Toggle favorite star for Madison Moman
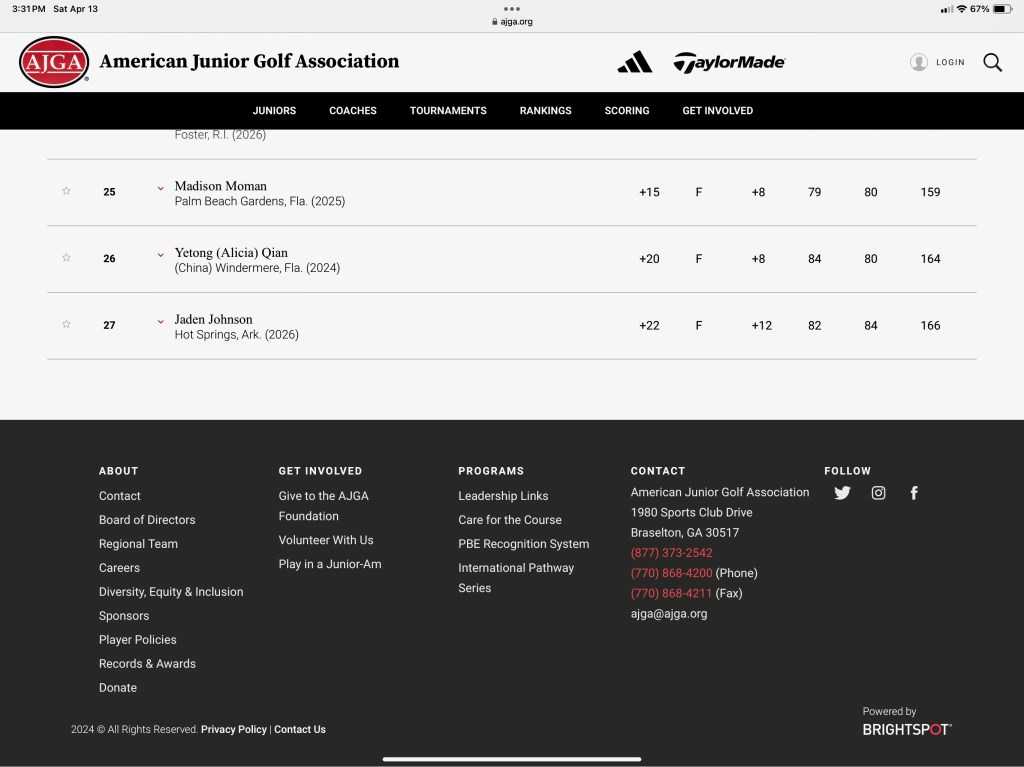 click(67, 191)
